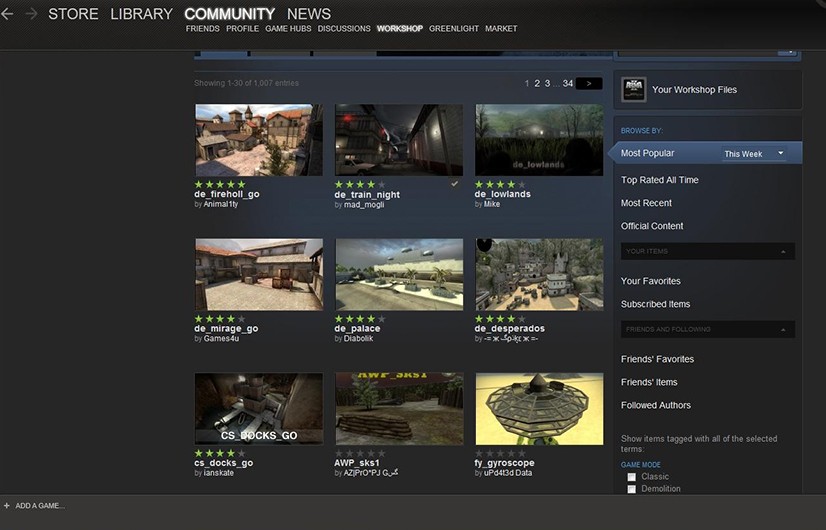Click the star rating for de_mirage_go

coord(220,319)
